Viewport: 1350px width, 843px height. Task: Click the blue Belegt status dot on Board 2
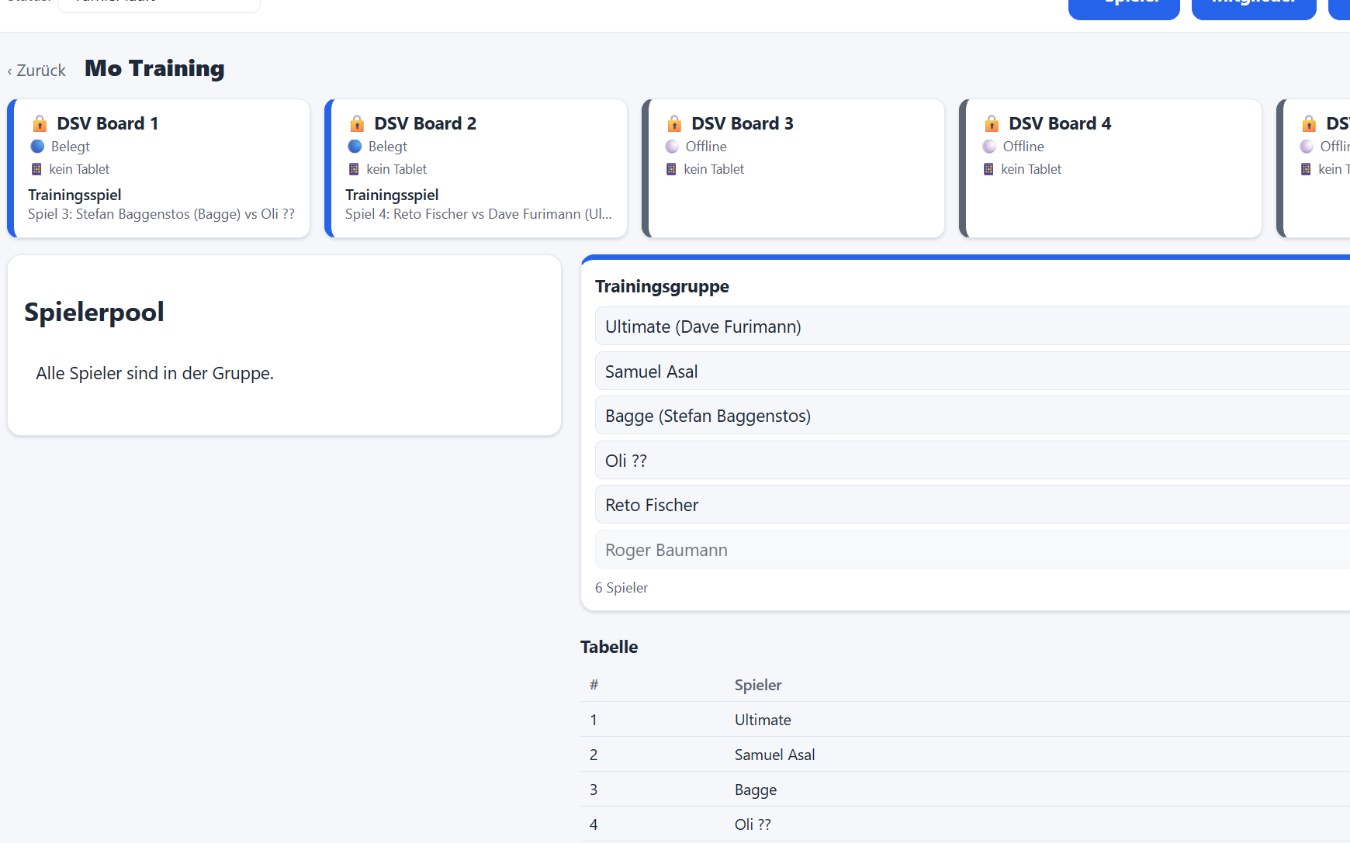pyautogui.click(x=354, y=146)
